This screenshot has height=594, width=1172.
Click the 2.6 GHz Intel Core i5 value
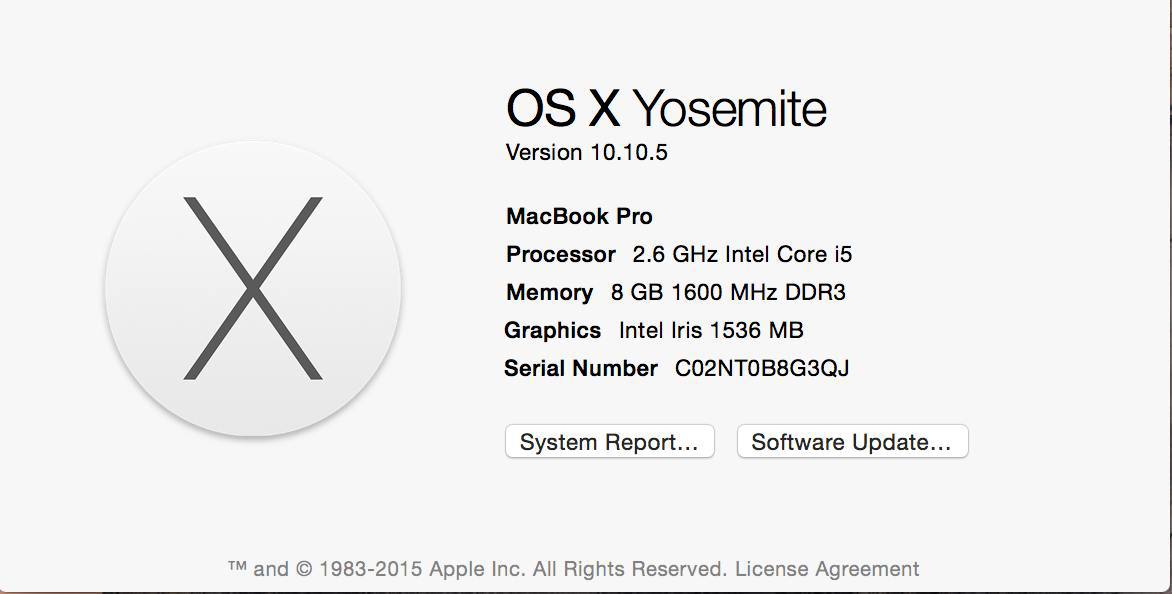(742, 255)
